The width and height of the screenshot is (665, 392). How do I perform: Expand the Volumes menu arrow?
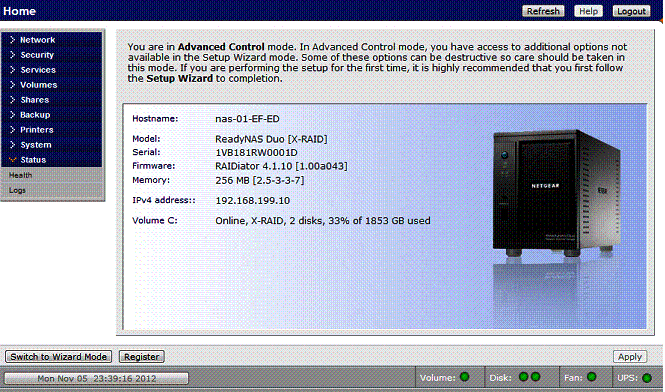click(12, 85)
